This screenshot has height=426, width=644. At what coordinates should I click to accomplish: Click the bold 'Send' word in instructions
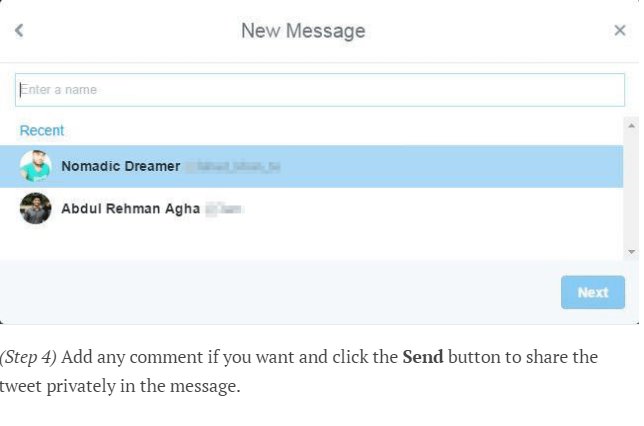[x=423, y=357]
